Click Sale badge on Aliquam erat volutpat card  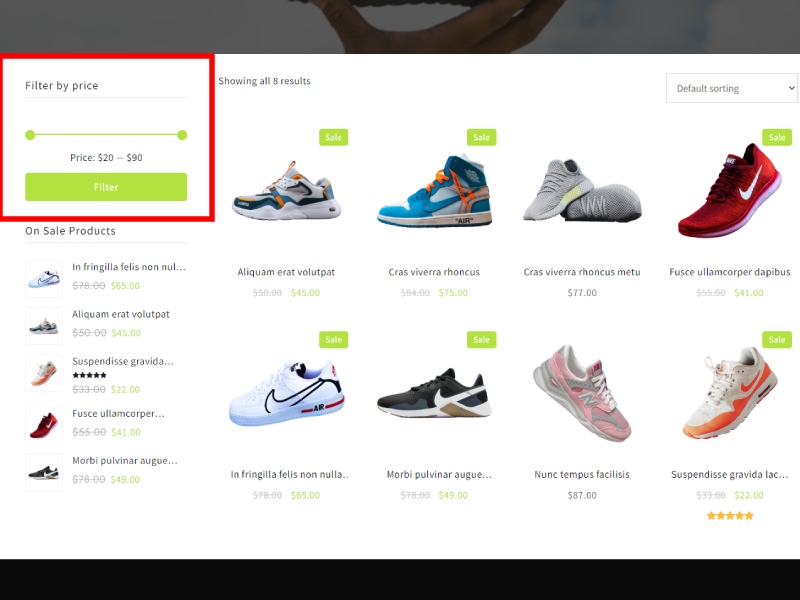click(x=334, y=137)
